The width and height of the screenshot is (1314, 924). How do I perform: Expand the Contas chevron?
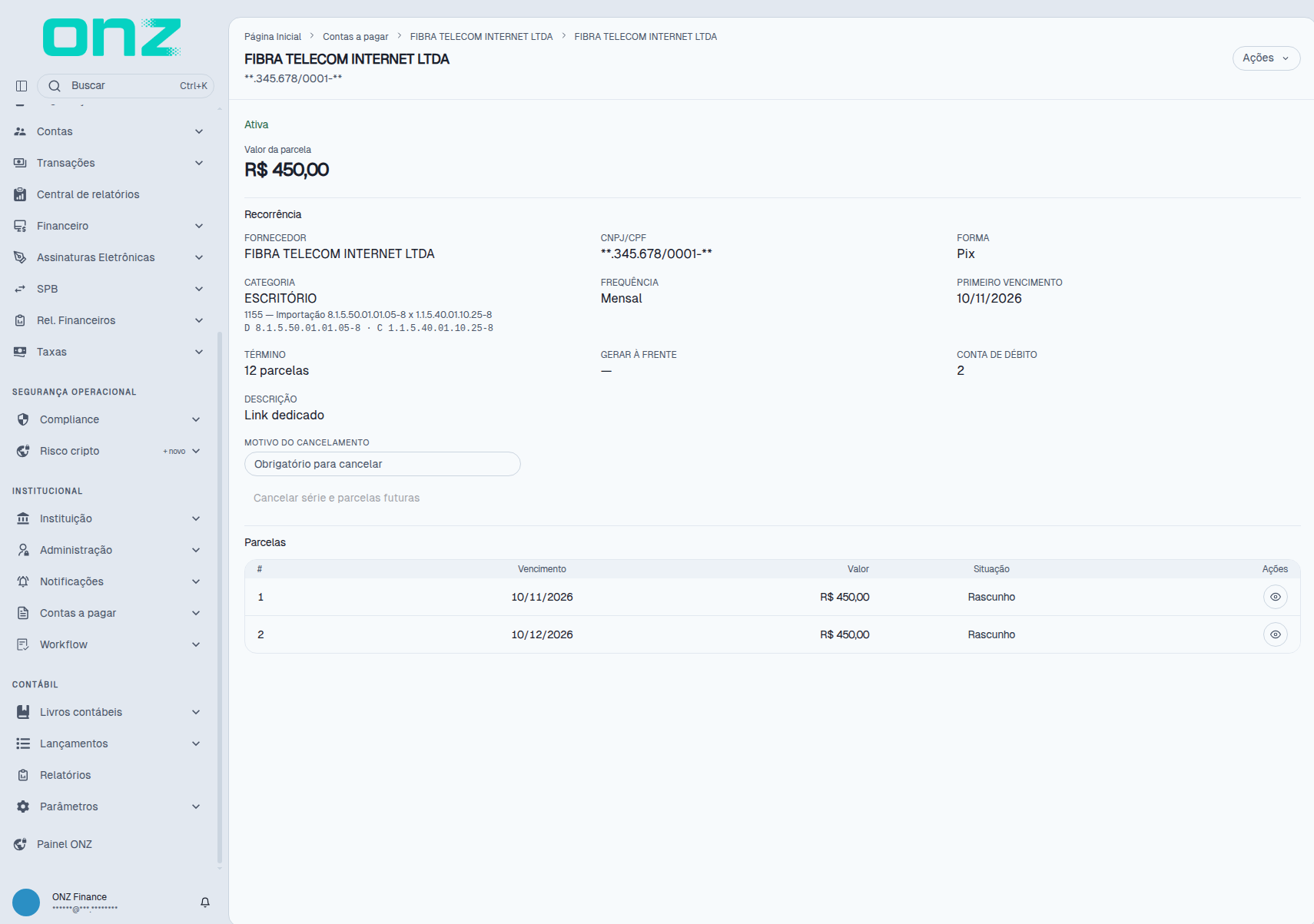click(x=199, y=131)
